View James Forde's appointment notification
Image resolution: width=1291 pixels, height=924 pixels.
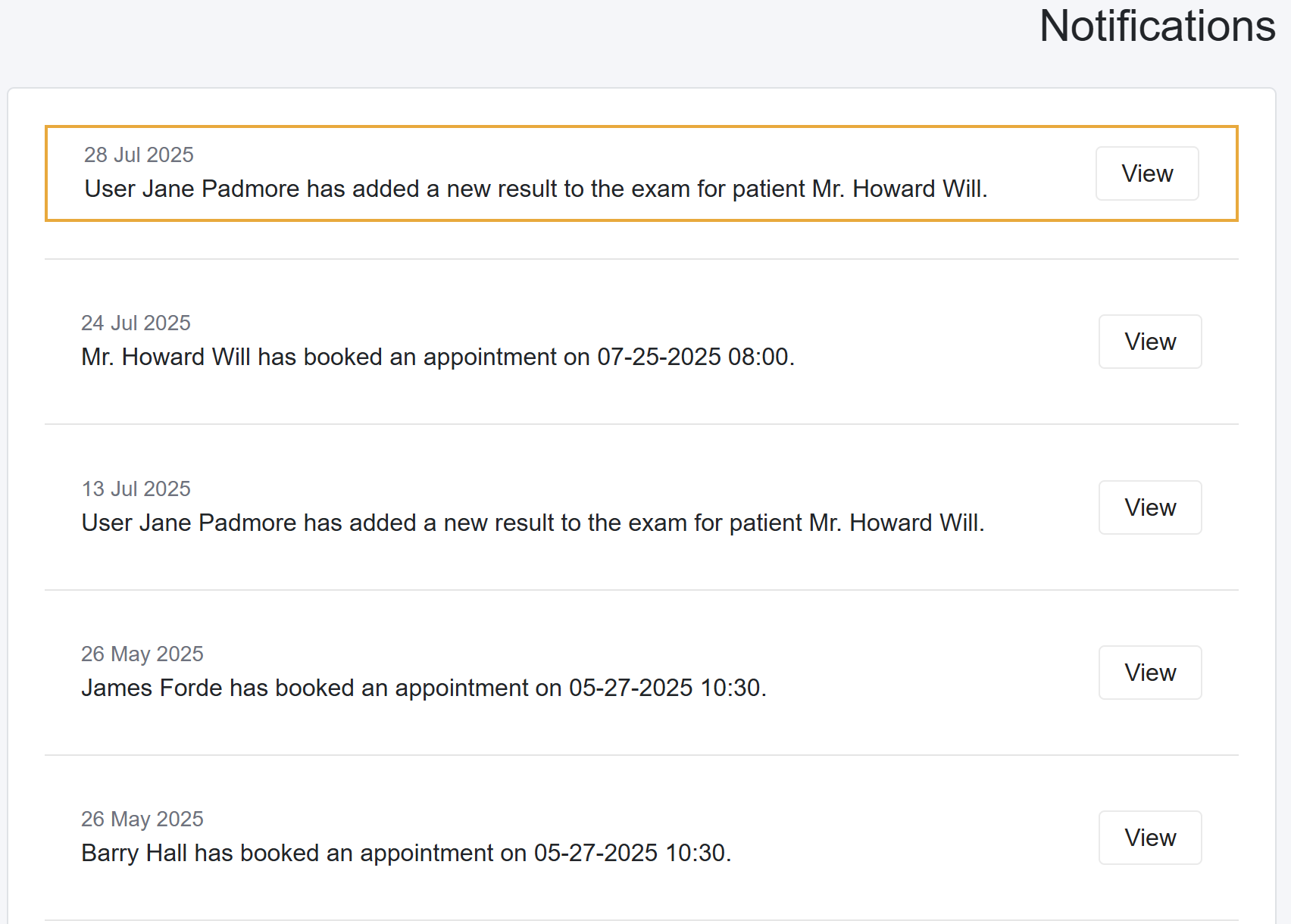click(x=1149, y=673)
